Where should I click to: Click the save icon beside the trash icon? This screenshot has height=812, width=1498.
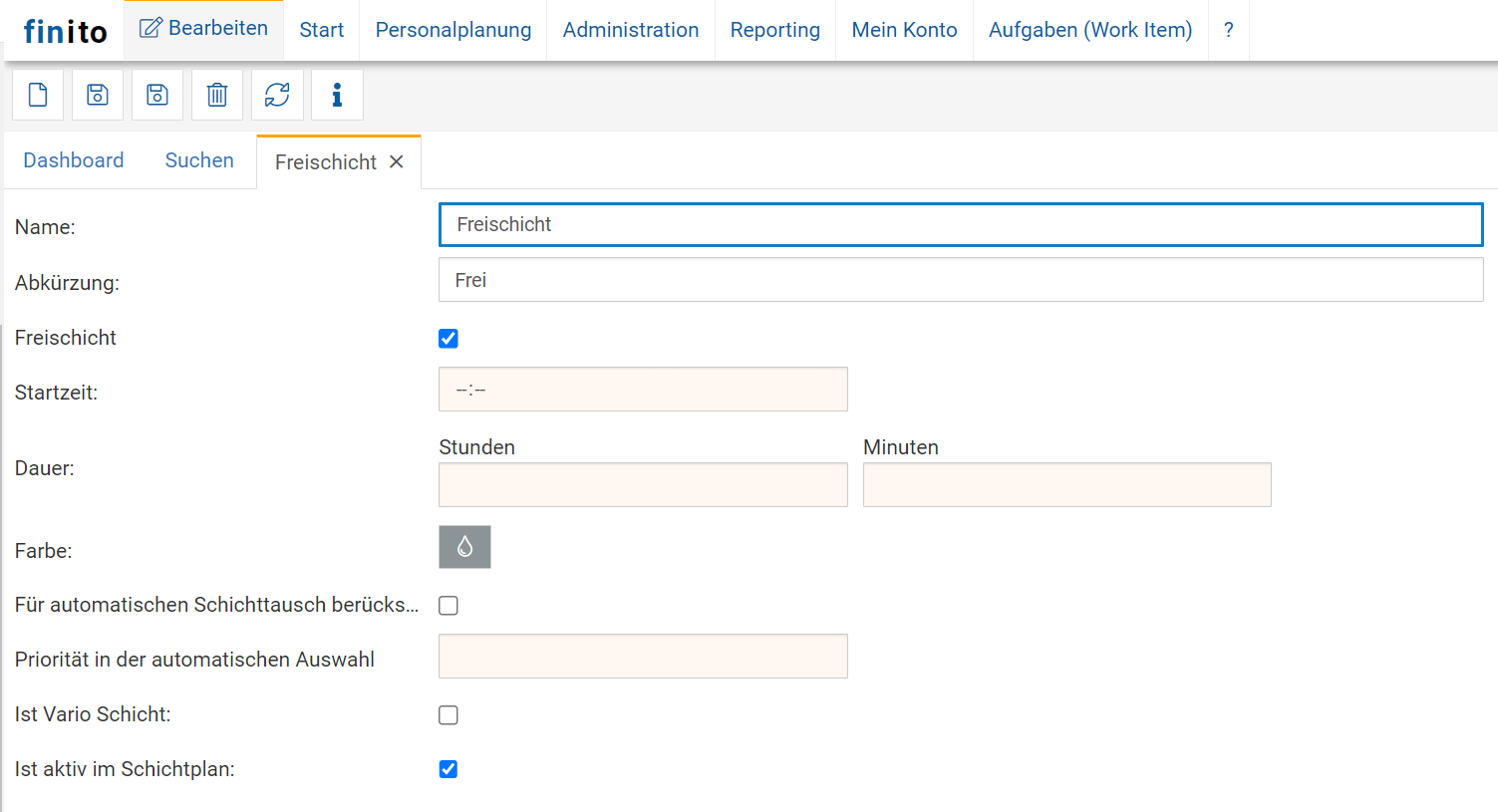[157, 95]
